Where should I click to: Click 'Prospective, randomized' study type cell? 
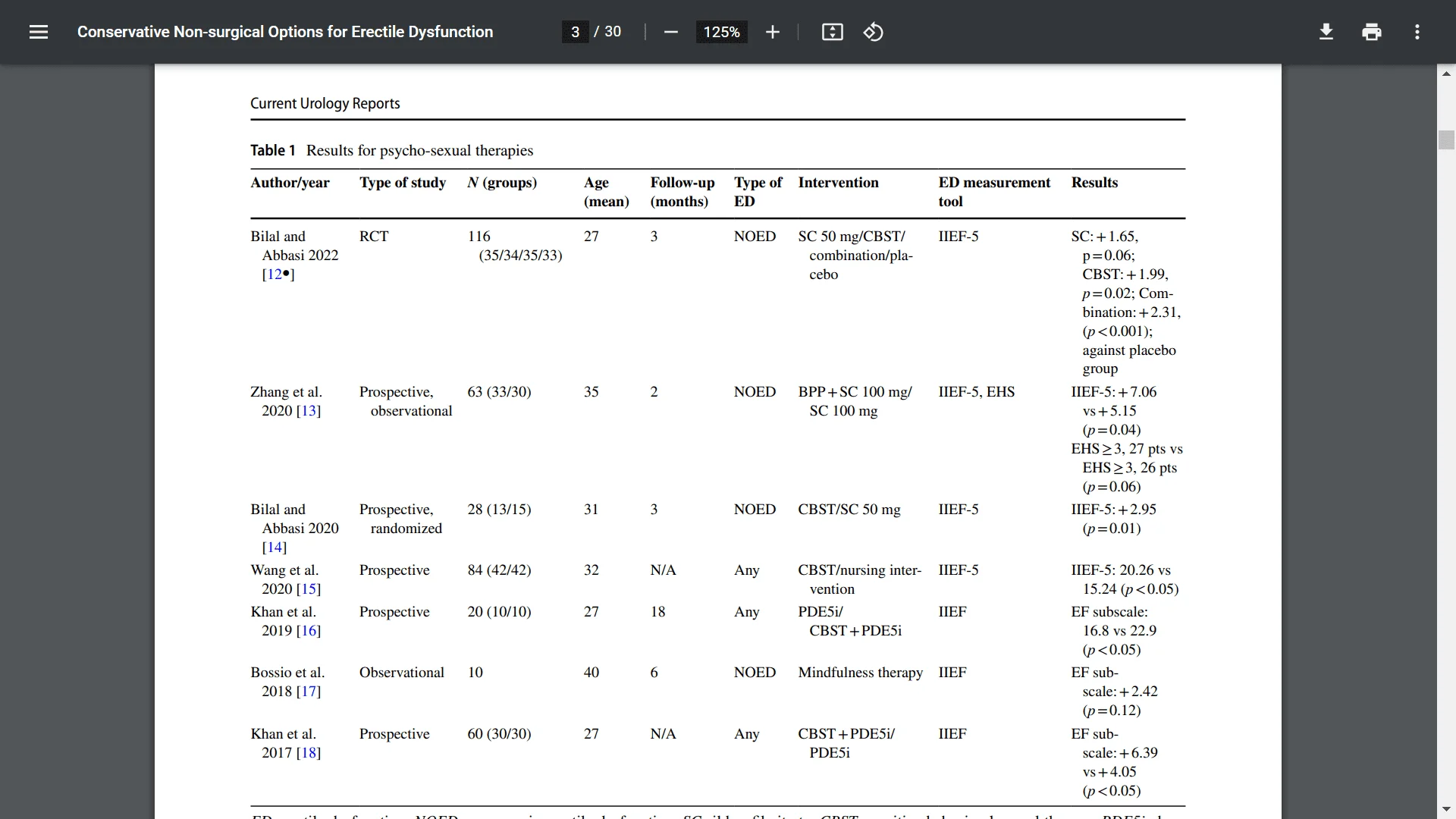[x=400, y=519]
